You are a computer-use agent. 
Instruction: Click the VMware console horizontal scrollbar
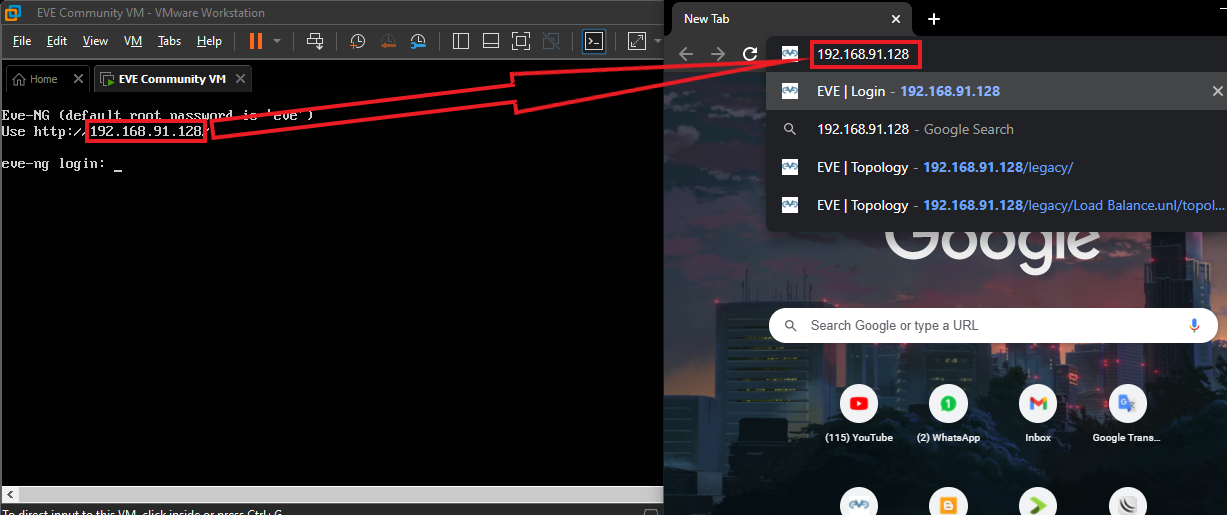point(331,494)
